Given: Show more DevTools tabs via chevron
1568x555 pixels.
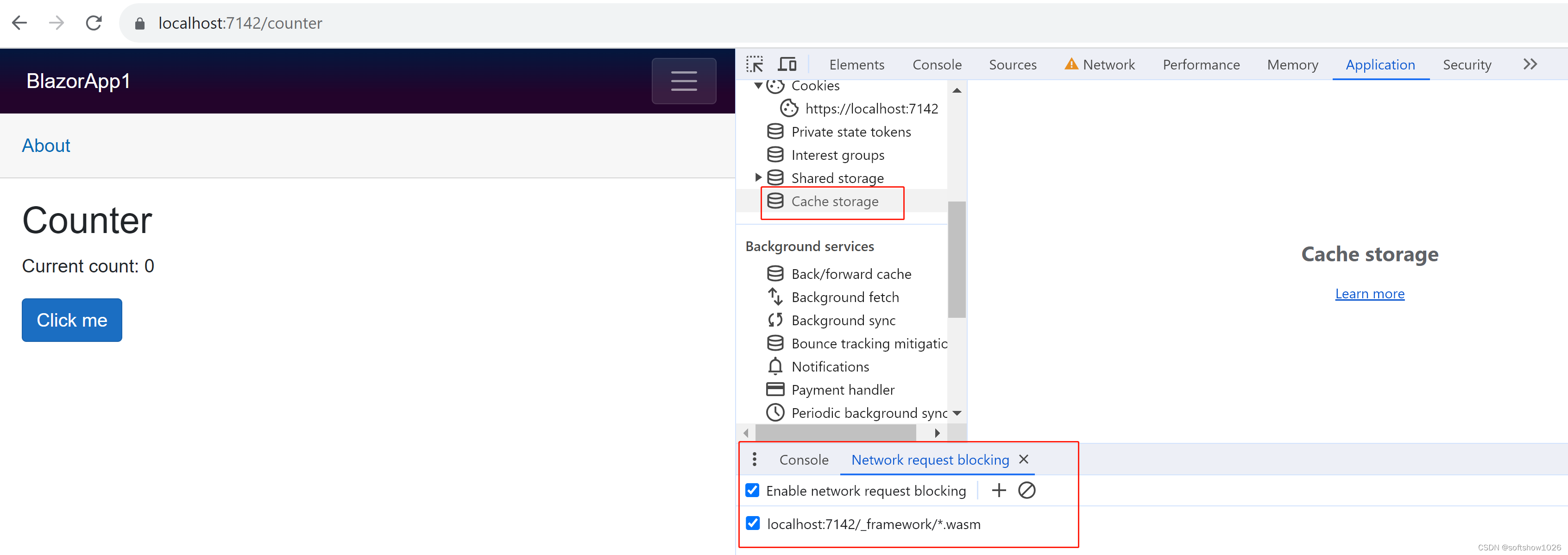Looking at the screenshot, I should (x=1530, y=64).
